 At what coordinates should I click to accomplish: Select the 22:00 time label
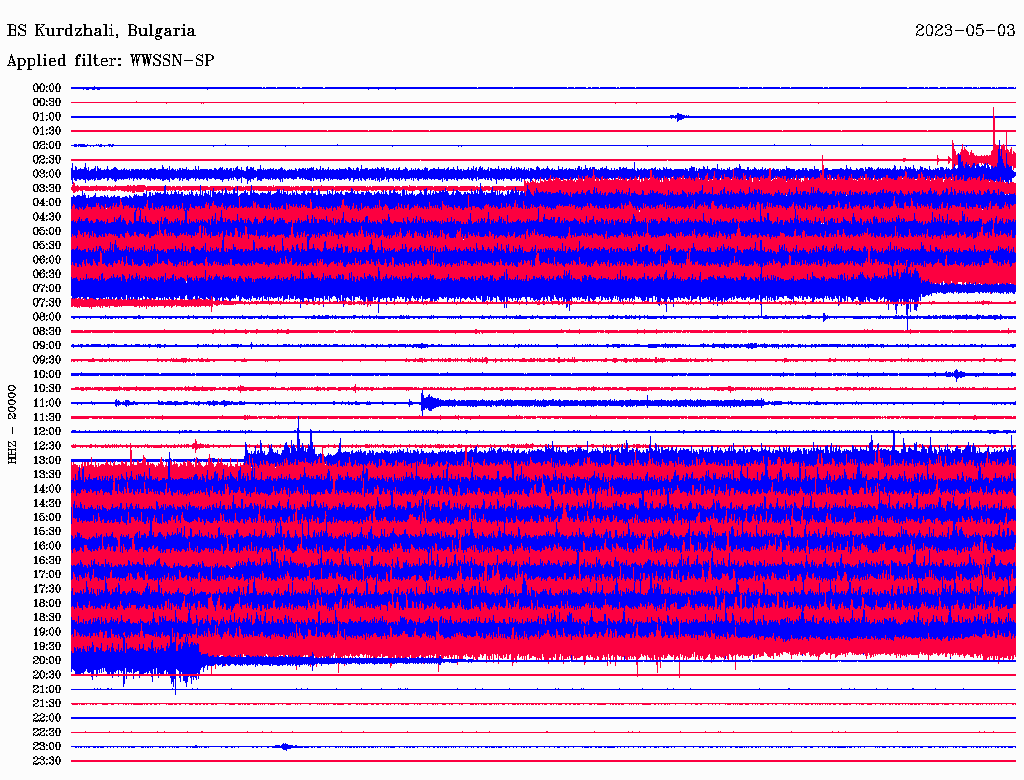pos(47,717)
